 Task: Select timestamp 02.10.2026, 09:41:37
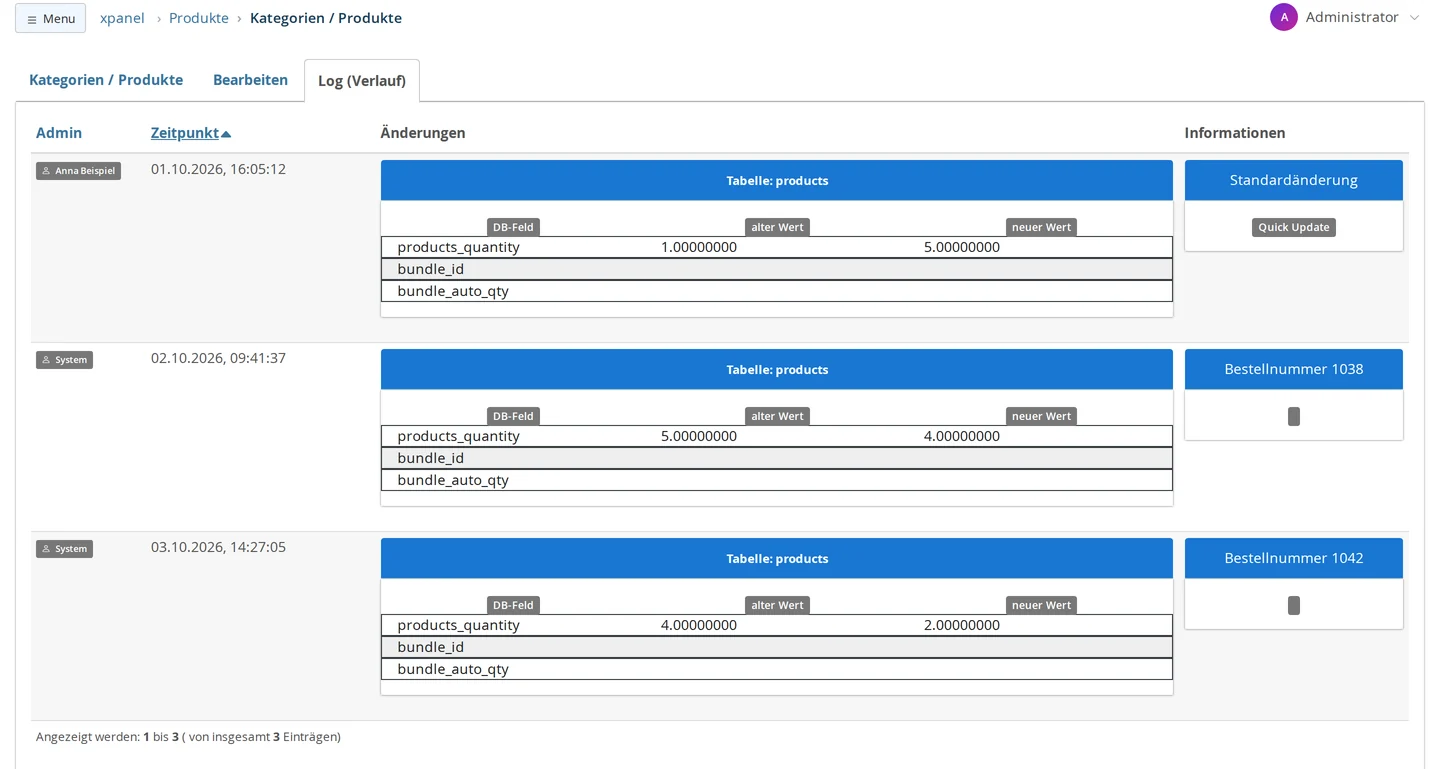(x=218, y=358)
